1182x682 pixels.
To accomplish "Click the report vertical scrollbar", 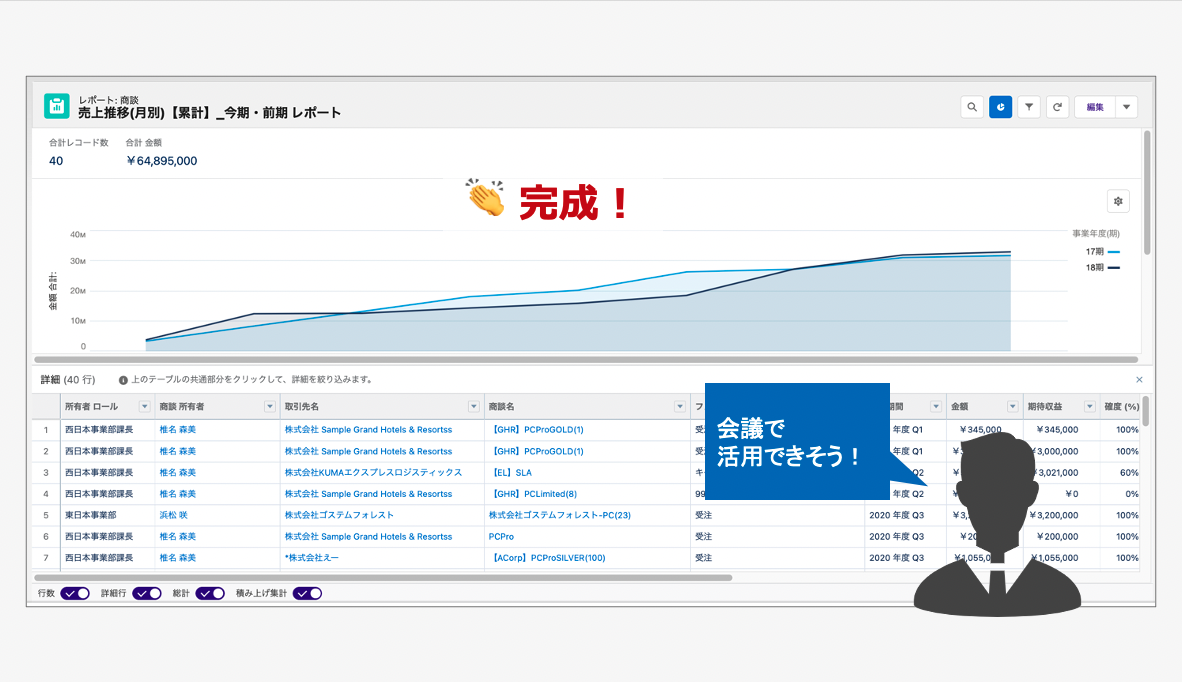I will click(x=1147, y=194).
